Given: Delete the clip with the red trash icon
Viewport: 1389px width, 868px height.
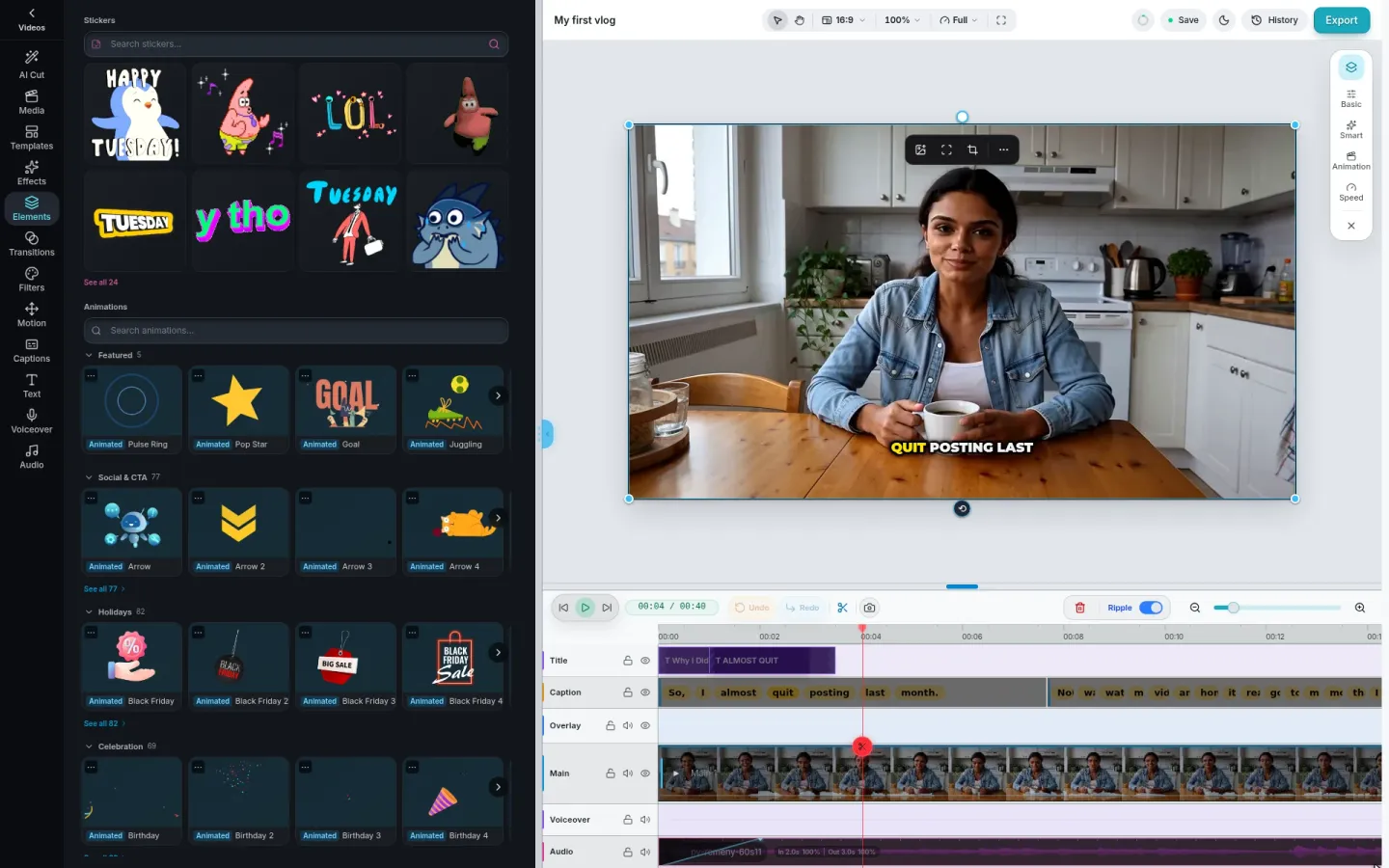Looking at the screenshot, I should click(x=1080, y=608).
